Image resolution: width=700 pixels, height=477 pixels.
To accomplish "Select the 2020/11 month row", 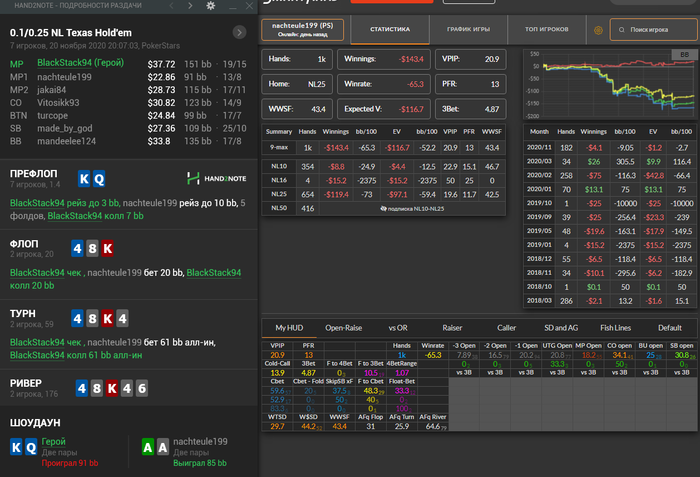I will (x=610, y=147).
